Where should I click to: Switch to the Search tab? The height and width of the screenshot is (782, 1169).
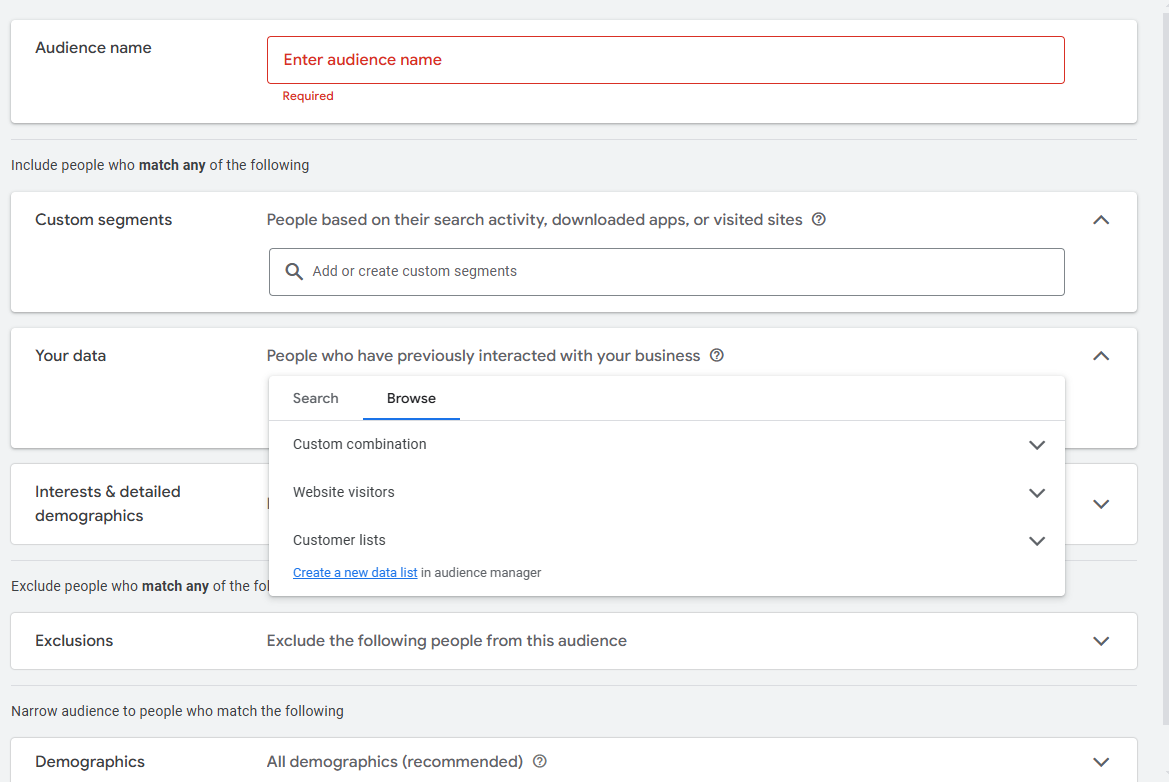(316, 398)
